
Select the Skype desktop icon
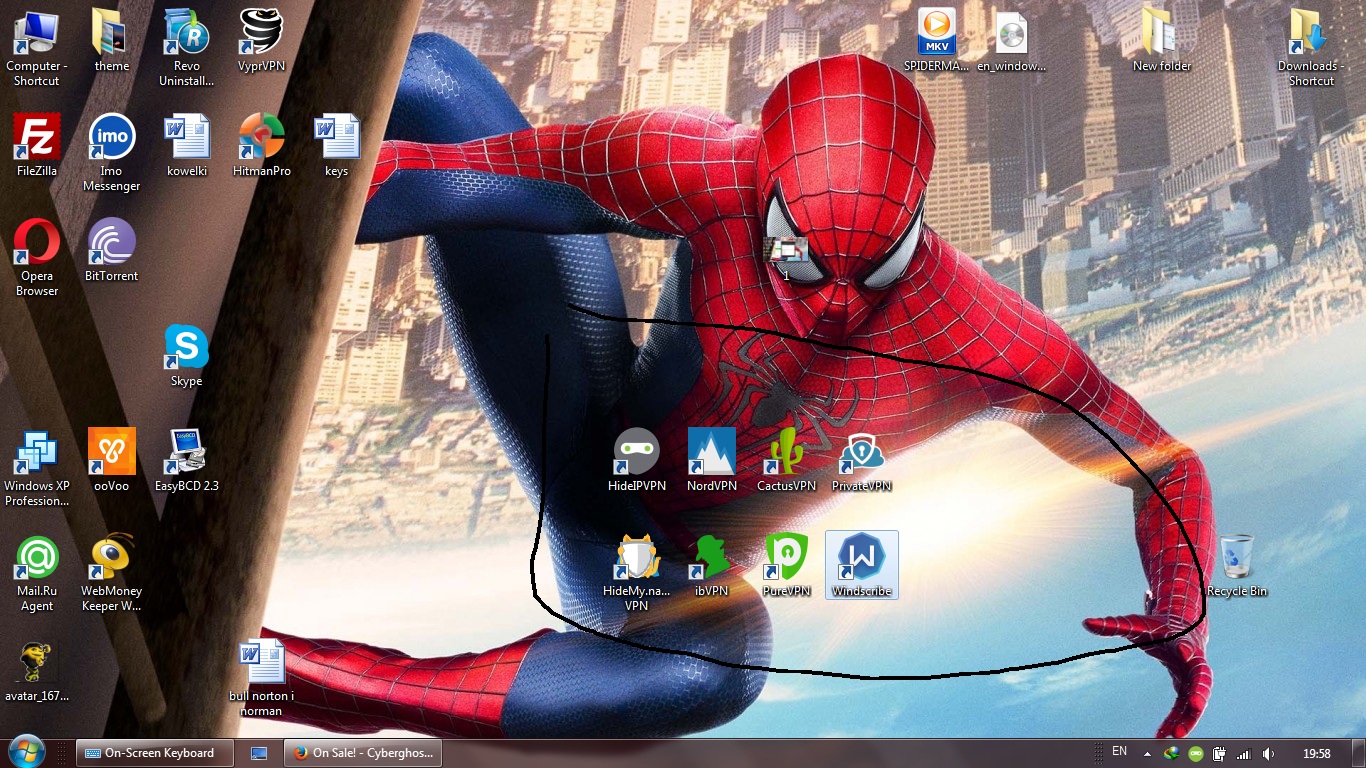tap(187, 355)
